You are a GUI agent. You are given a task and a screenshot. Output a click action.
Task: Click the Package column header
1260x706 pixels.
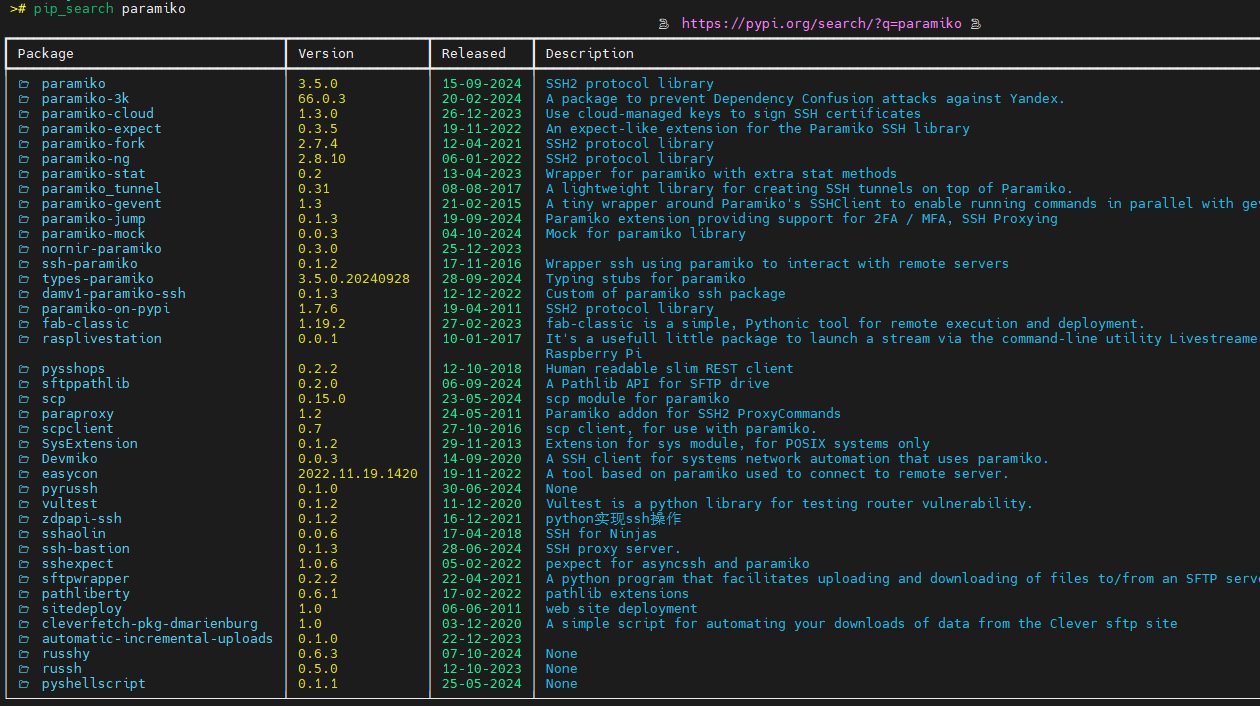click(45, 54)
